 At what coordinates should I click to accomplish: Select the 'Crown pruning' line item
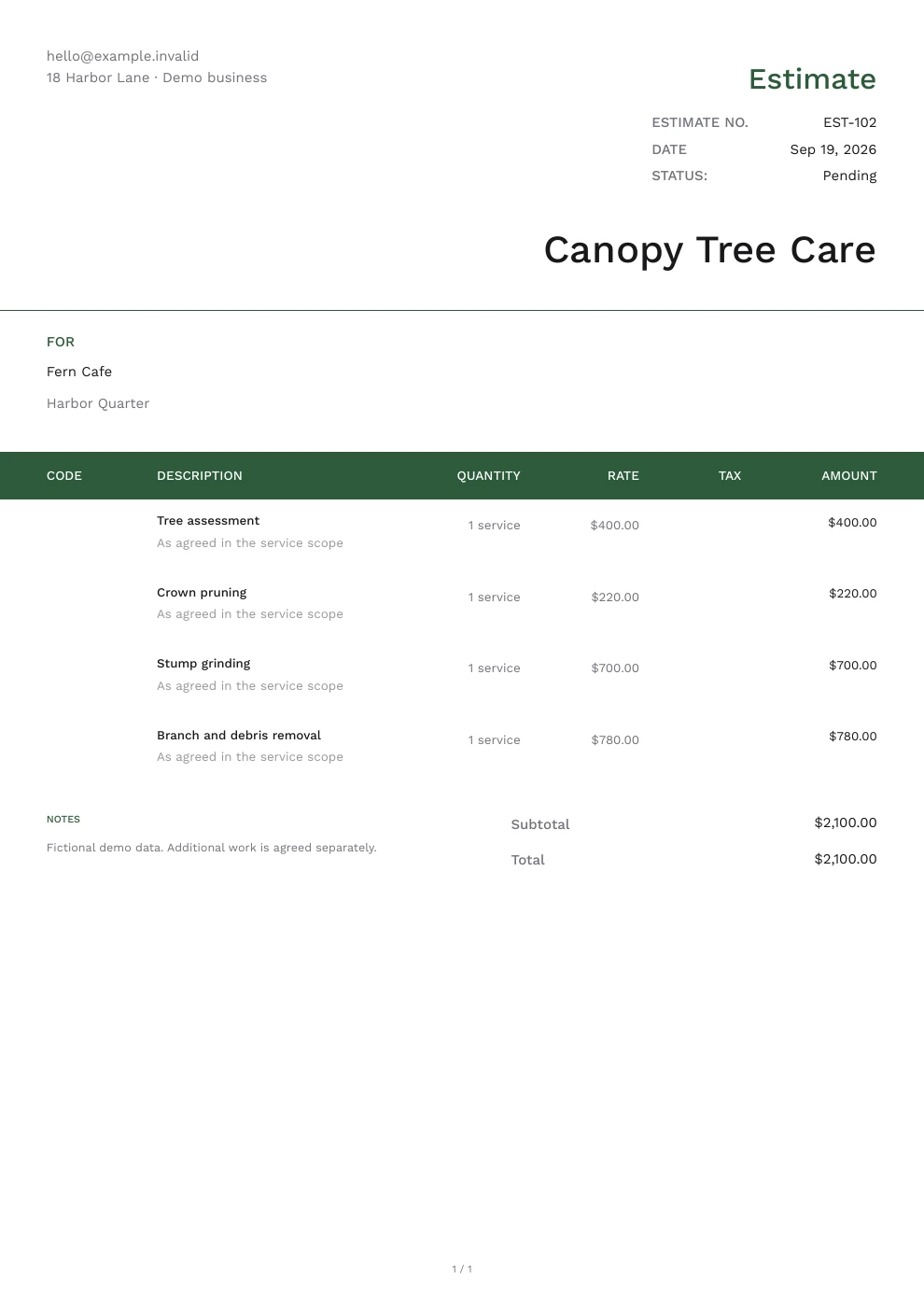coord(202,593)
